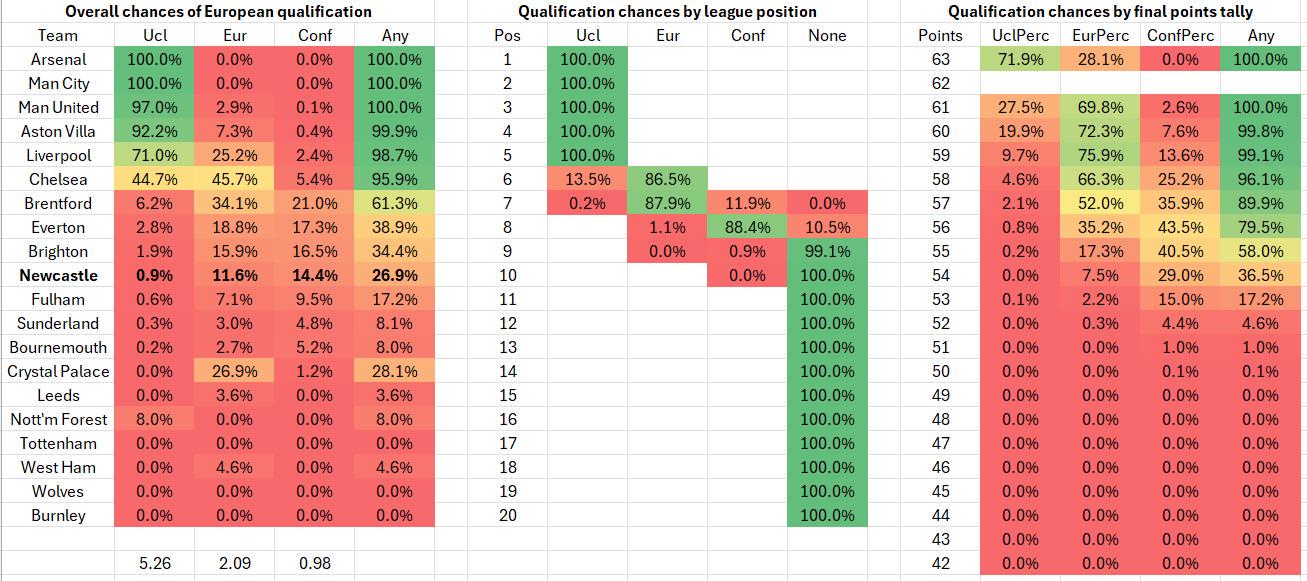Click 'Qualification chances by league position' title
Screen dimensions: 1307x581
coord(667,12)
